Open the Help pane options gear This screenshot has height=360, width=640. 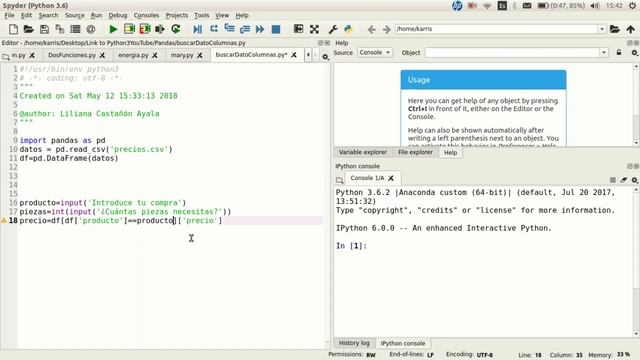(634, 53)
